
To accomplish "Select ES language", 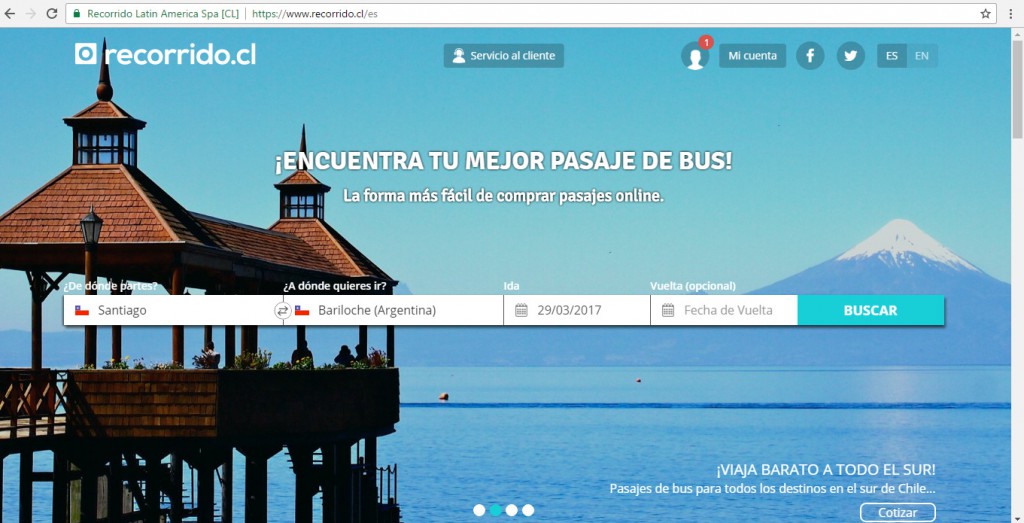I will [892, 55].
